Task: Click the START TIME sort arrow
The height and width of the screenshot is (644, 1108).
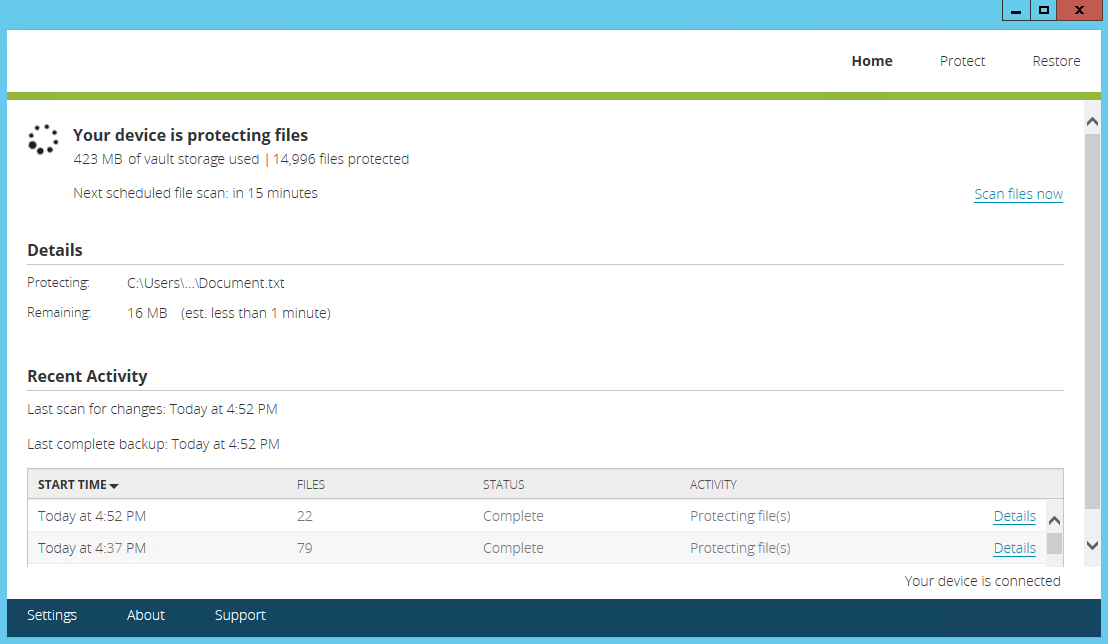Action: pyautogui.click(x=114, y=486)
